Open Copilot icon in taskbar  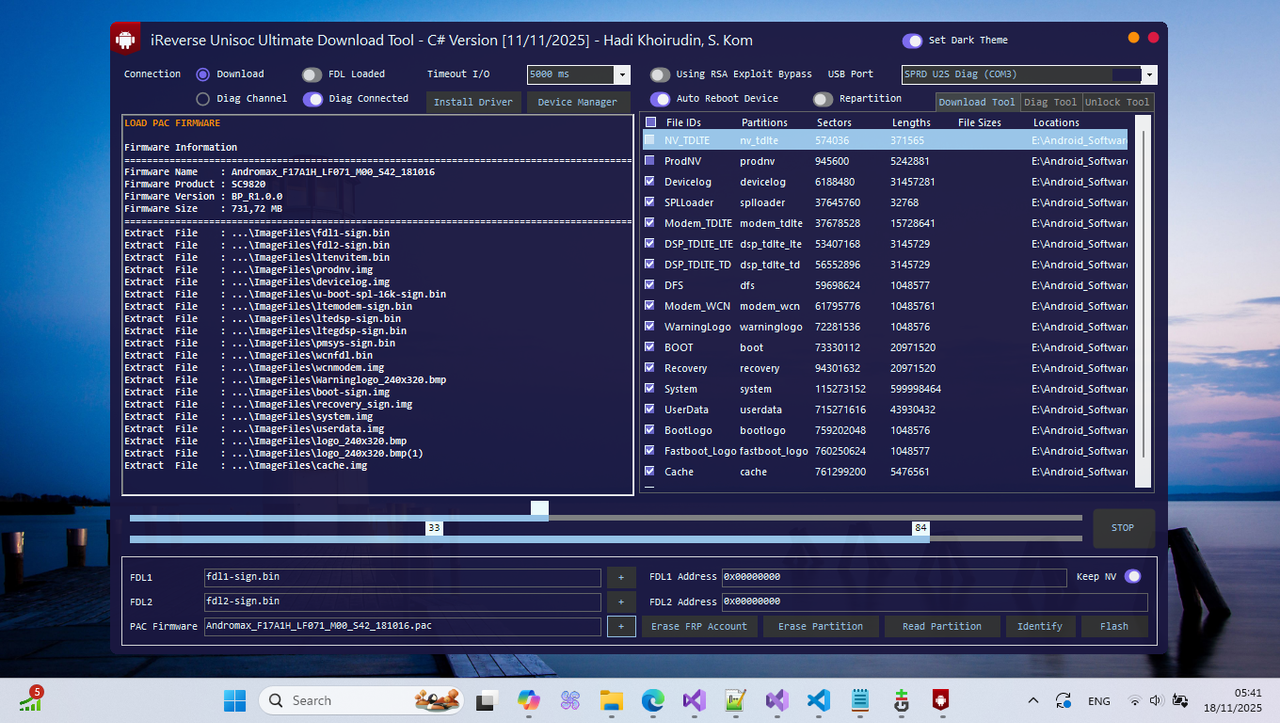tap(528, 700)
